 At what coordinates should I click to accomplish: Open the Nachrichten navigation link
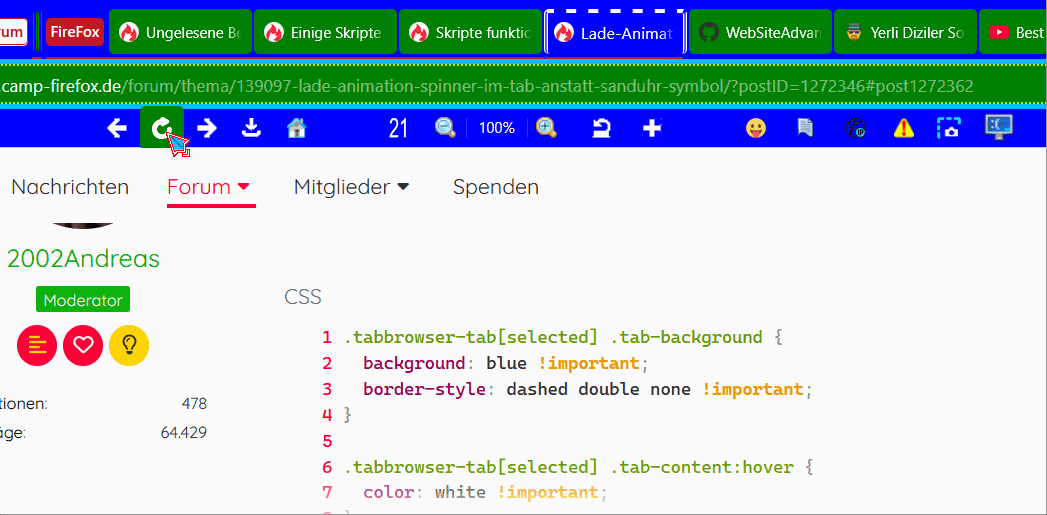pos(70,187)
